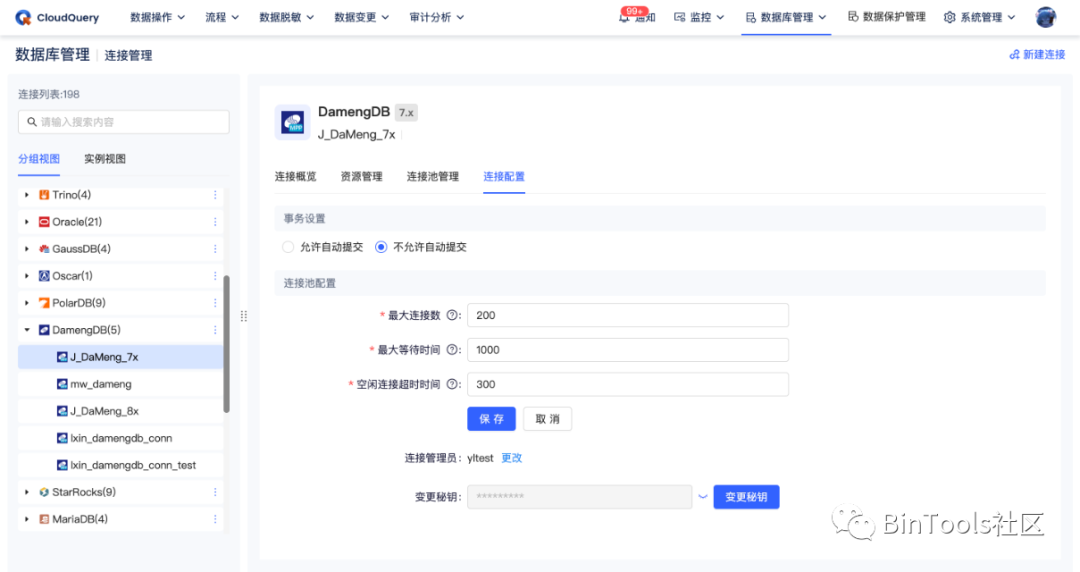
Task: Select J_DaMeng_7x connection
Action: [121, 357]
